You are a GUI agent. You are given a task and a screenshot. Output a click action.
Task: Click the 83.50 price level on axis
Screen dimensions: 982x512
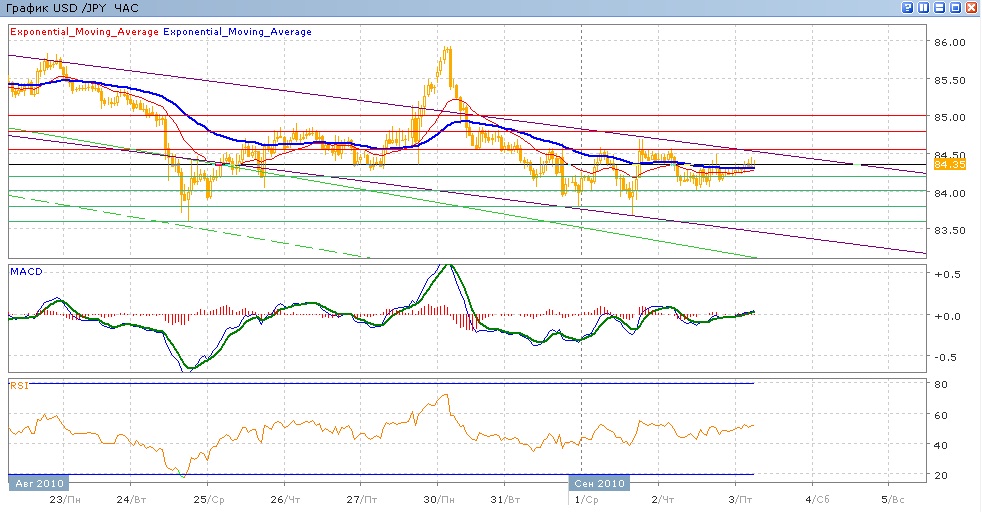pyautogui.click(x=948, y=230)
